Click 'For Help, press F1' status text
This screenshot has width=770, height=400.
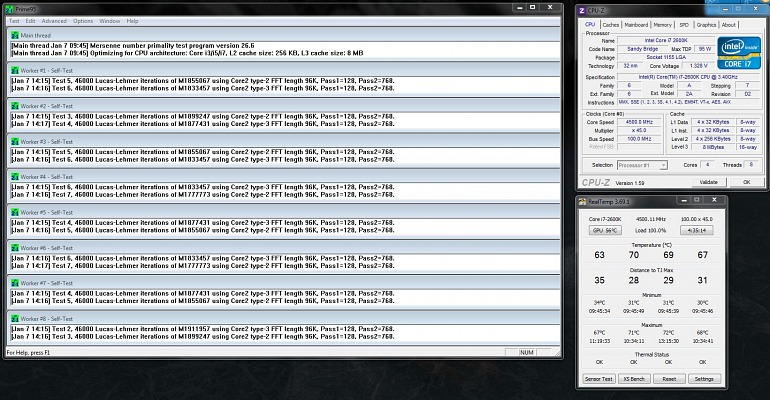pos(28,352)
